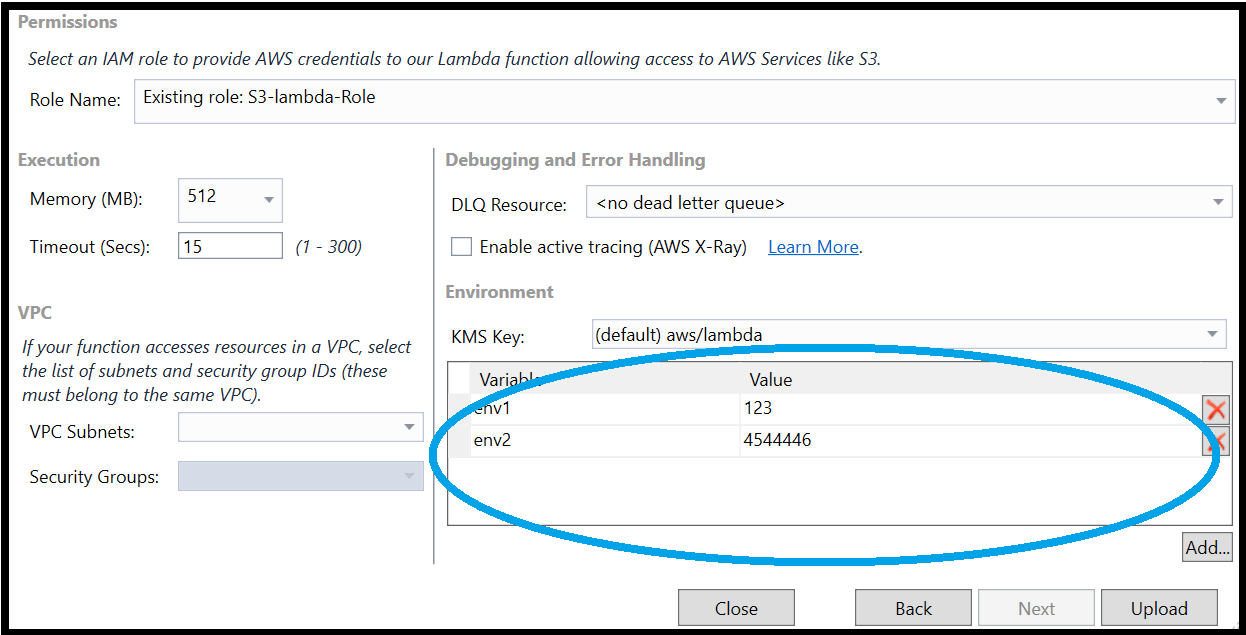Select the env2 variable name cell
1246x635 pixels.
point(604,440)
